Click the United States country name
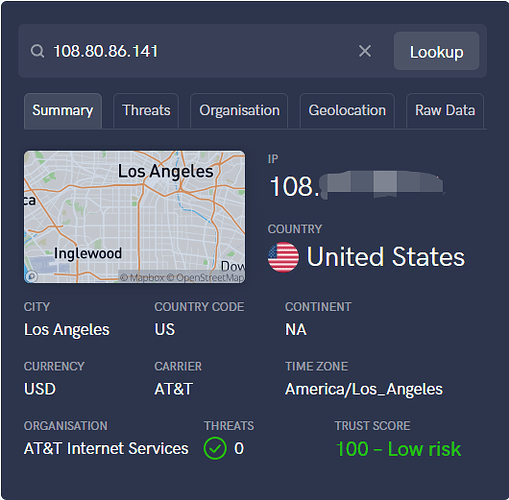509x500 pixels. [385, 257]
